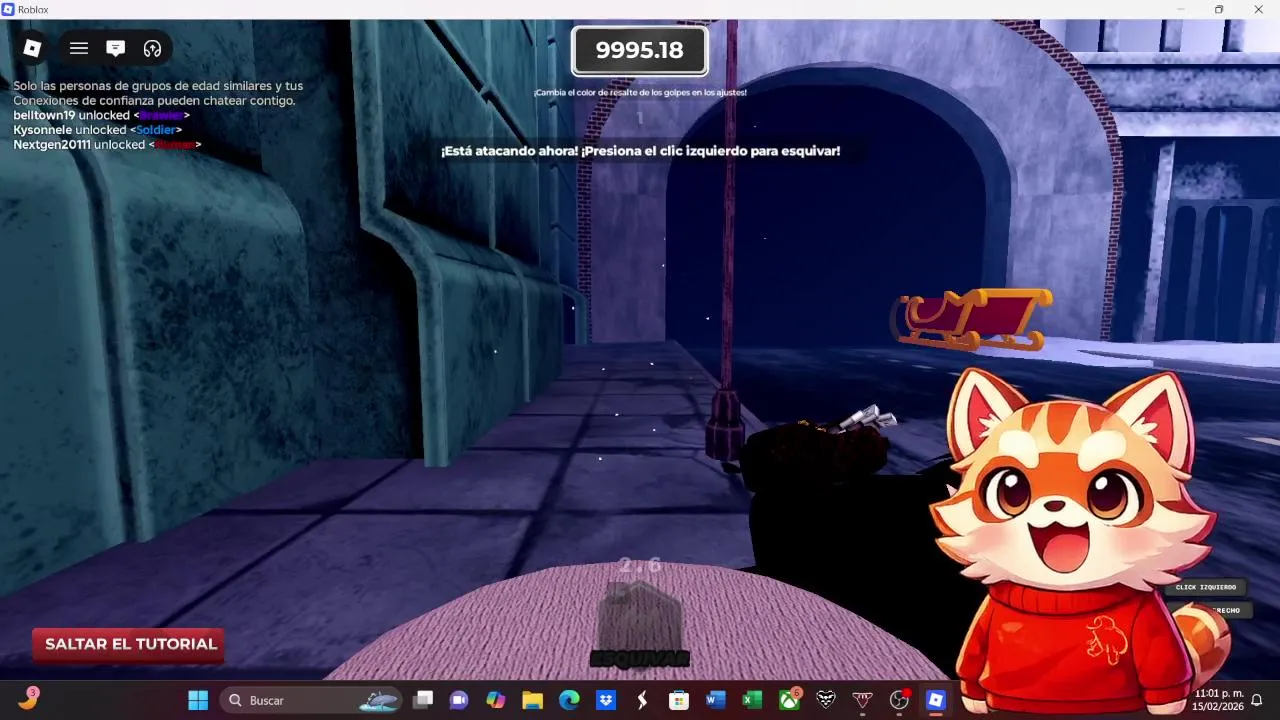Launch Excel from the taskbar
This screenshot has width=1280, height=720.
752,700
